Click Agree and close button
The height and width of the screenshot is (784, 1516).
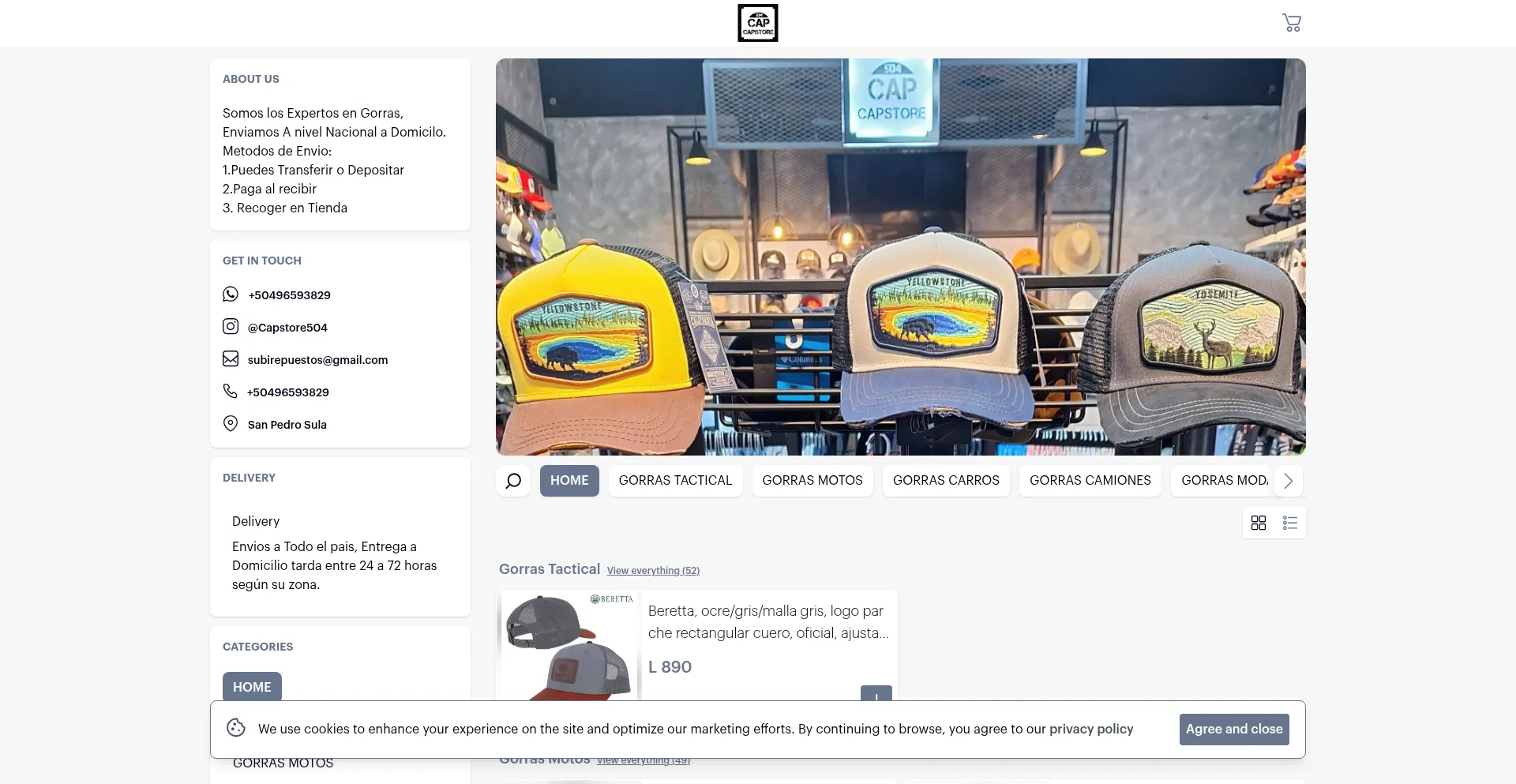pyautogui.click(x=1234, y=730)
